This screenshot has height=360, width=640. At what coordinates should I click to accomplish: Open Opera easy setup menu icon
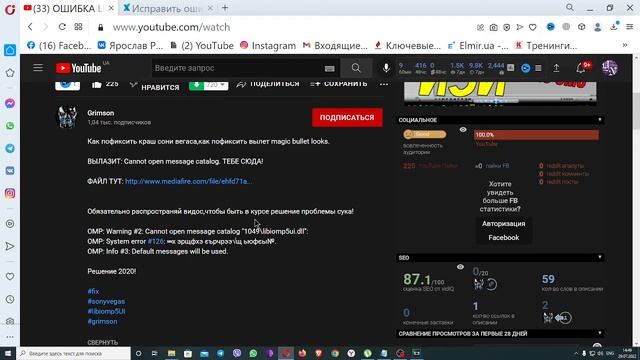tap(629, 27)
